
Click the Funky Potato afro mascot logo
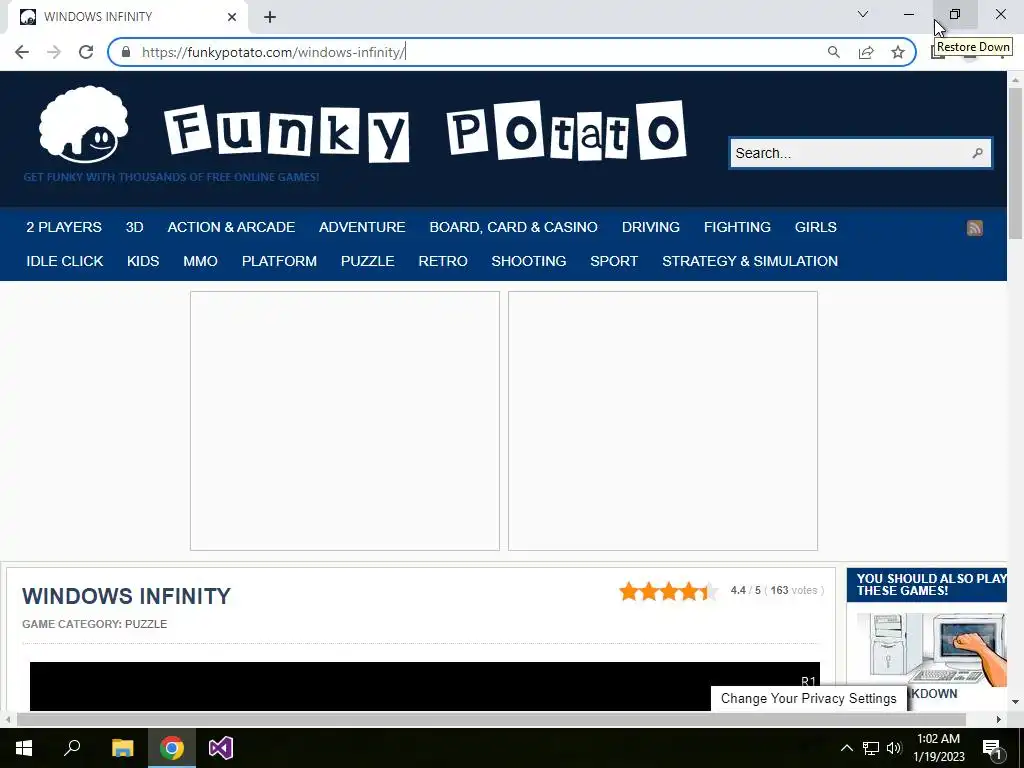[x=83, y=124]
